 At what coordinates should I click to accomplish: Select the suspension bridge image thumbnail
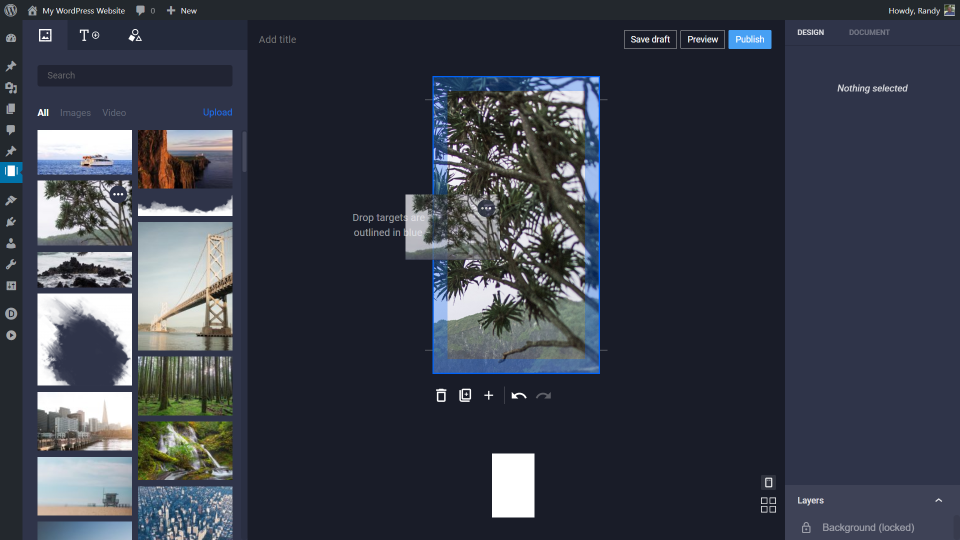(185, 286)
